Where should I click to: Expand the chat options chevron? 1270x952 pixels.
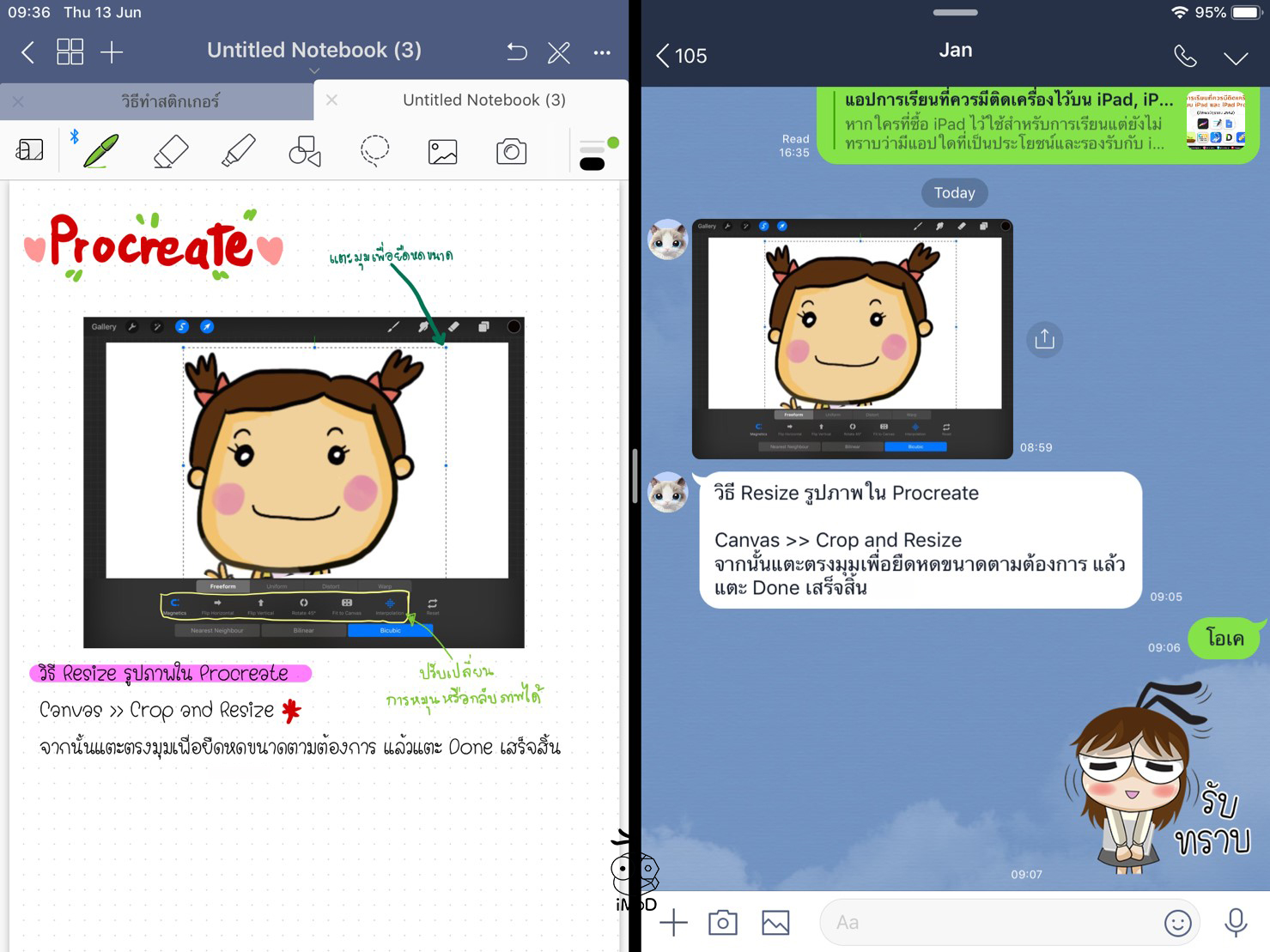coord(1235,58)
